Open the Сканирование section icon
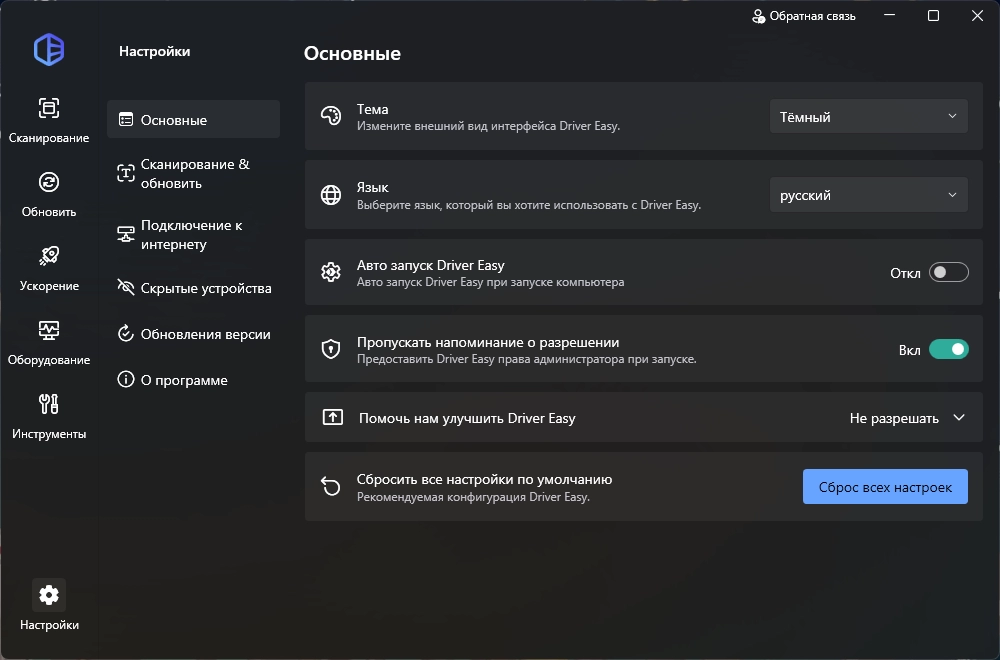 pos(49,108)
